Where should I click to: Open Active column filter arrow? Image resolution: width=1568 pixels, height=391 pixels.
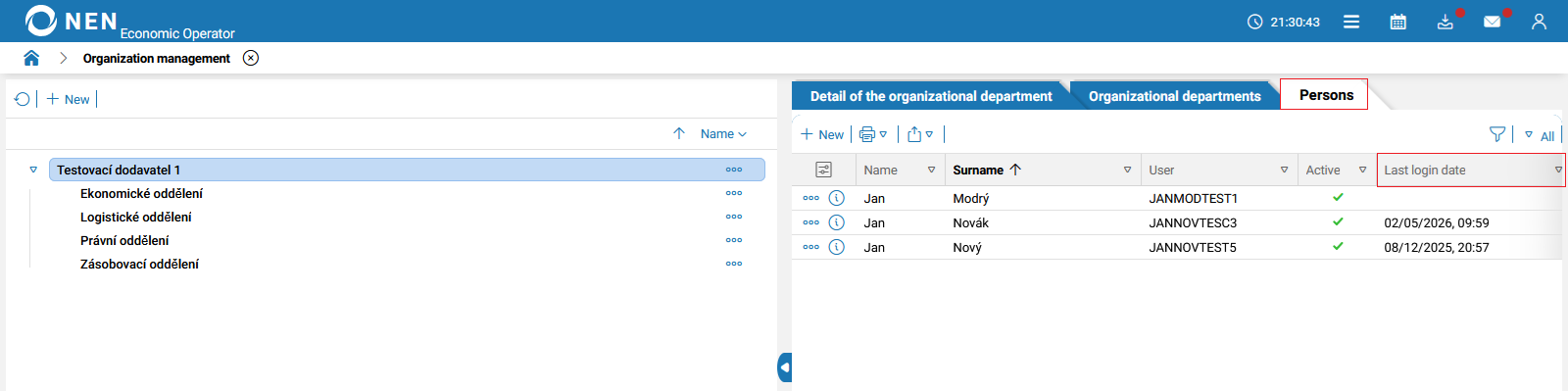[x=1362, y=170]
